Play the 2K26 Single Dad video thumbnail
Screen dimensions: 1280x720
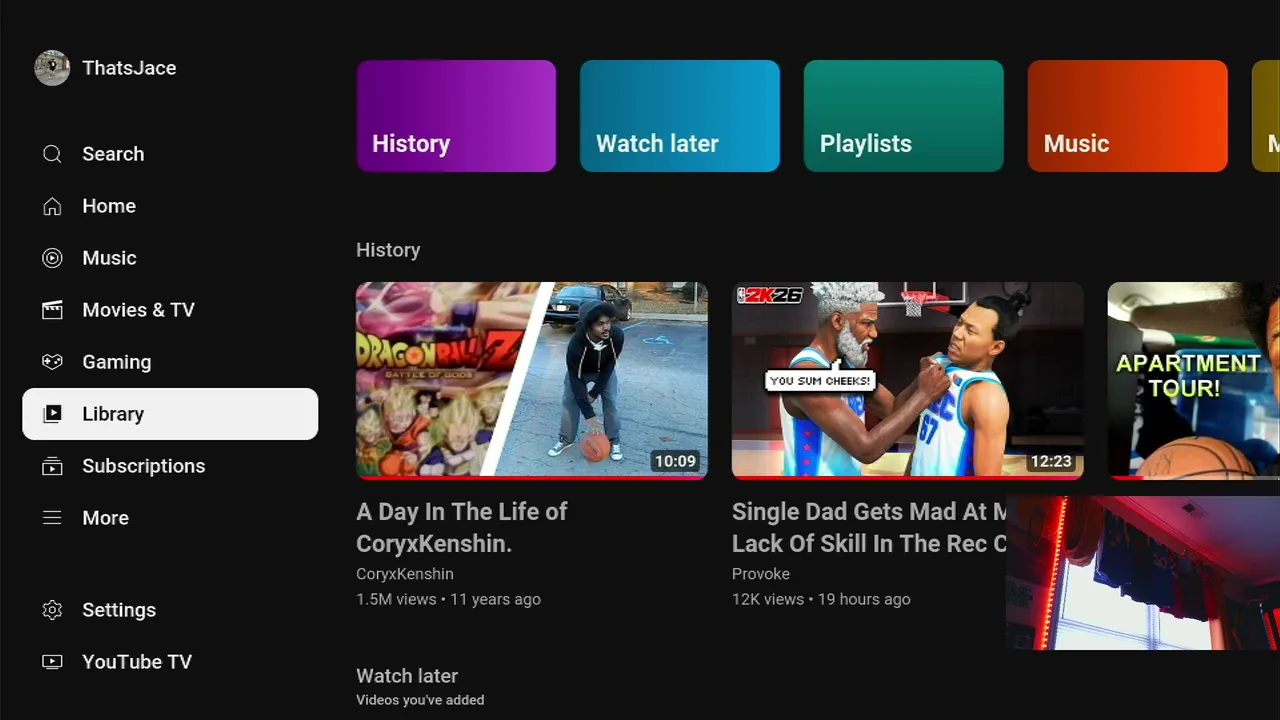pos(908,380)
